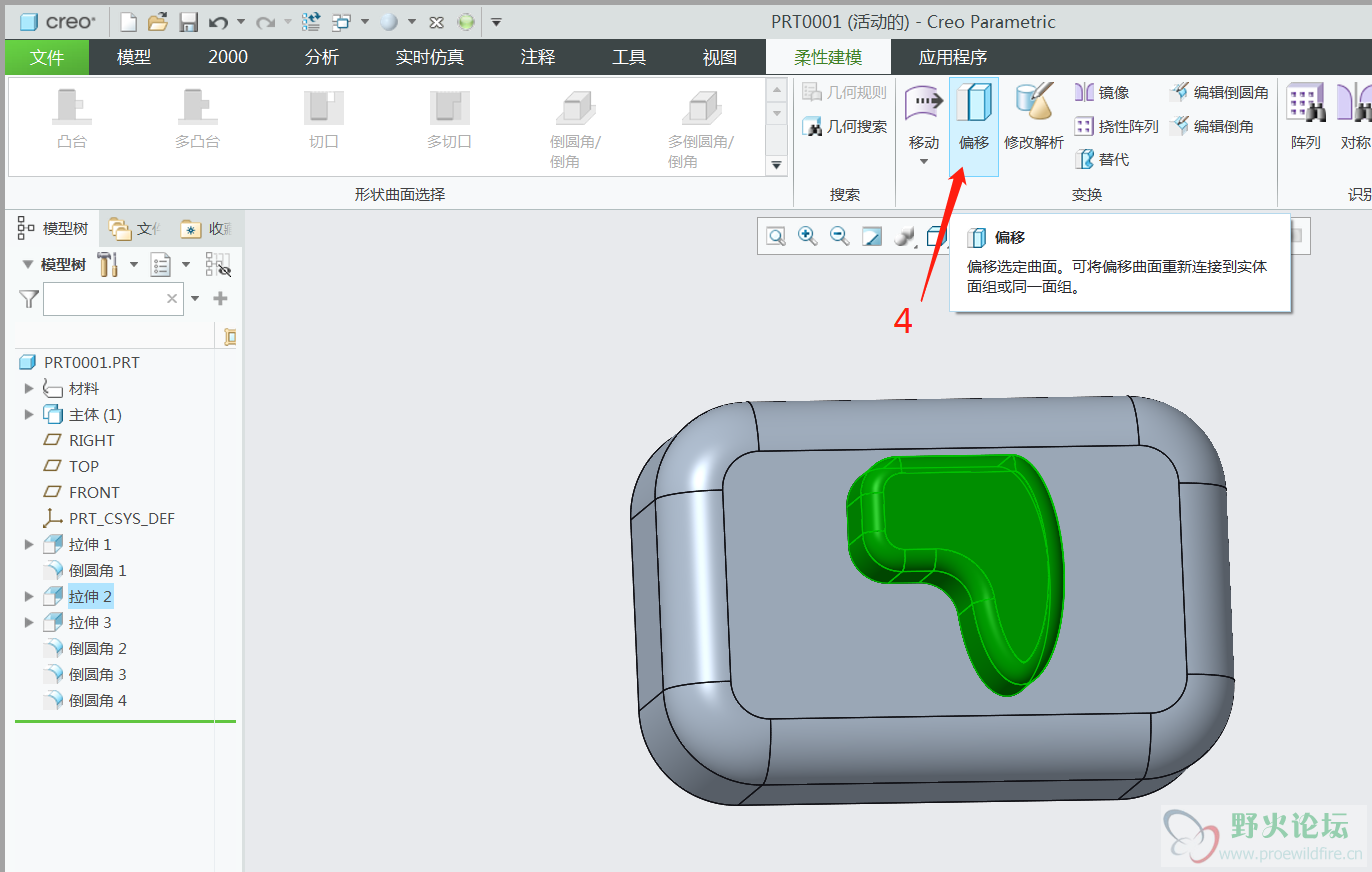Click 几何规则 (Geometry Rules)

click(845, 93)
